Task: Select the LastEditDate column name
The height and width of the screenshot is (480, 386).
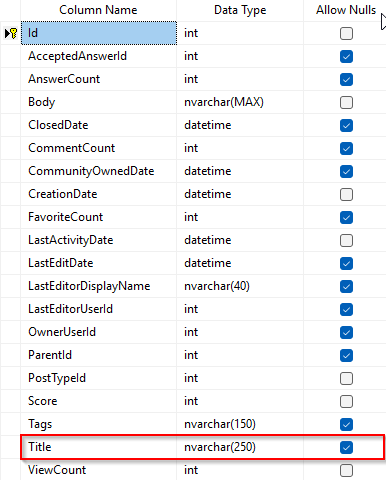Action: coord(99,263)
